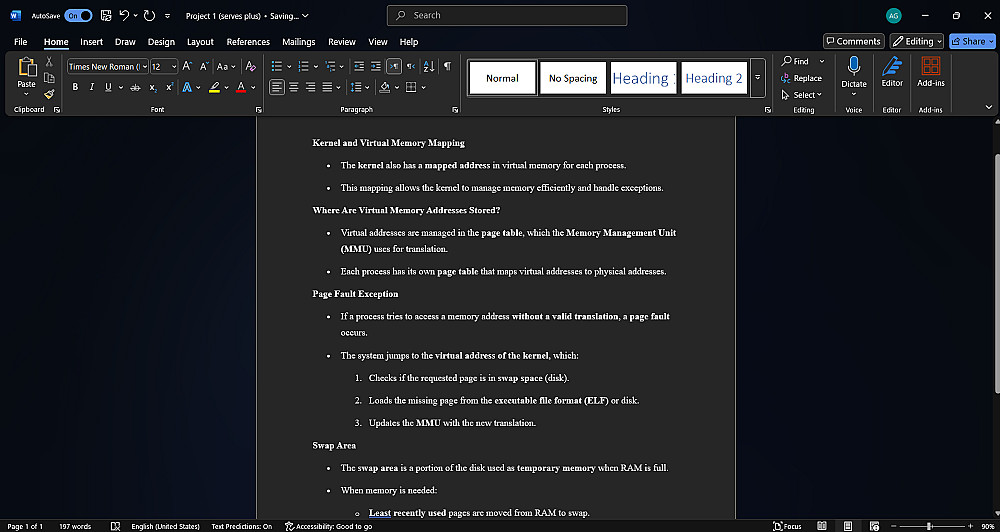Open the Review tab
The width and height of the screenshot is (1000, 532).
pyautogui.click(x=342, y=41)
